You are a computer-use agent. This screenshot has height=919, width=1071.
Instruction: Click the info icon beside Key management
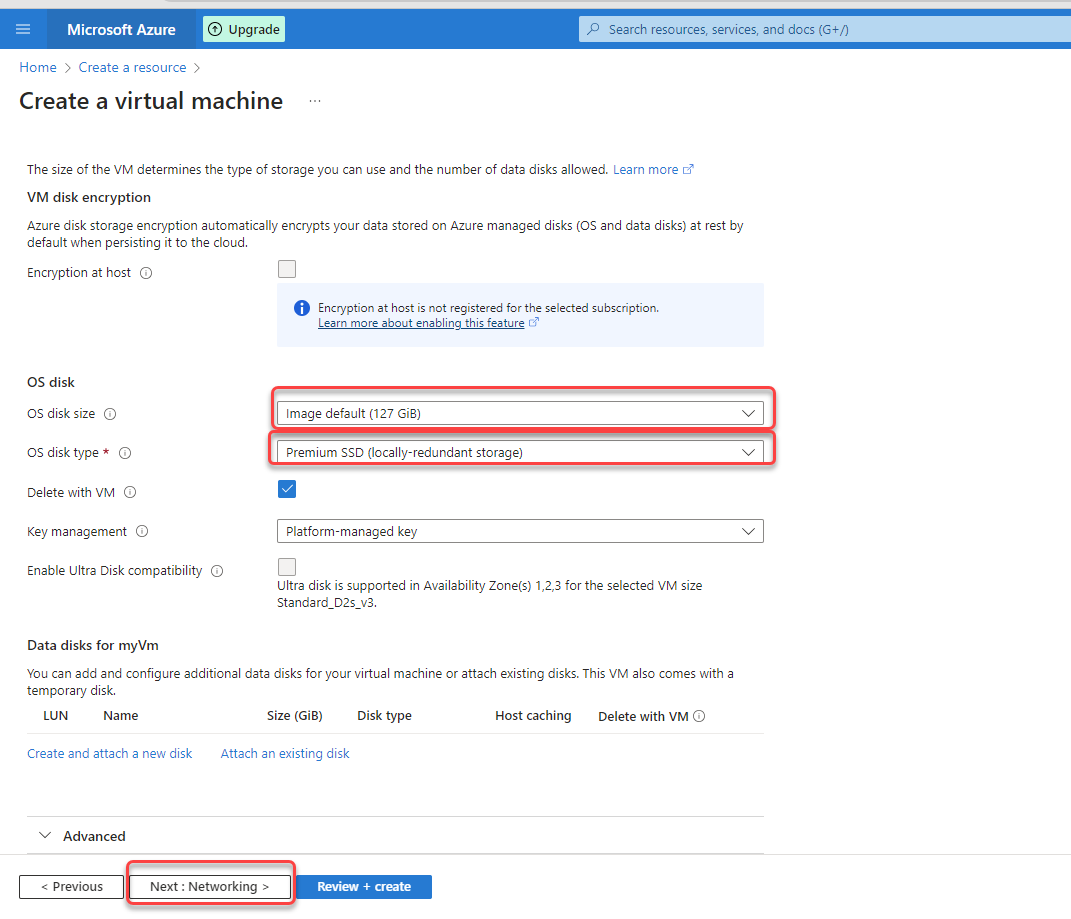tap(141, 531)
